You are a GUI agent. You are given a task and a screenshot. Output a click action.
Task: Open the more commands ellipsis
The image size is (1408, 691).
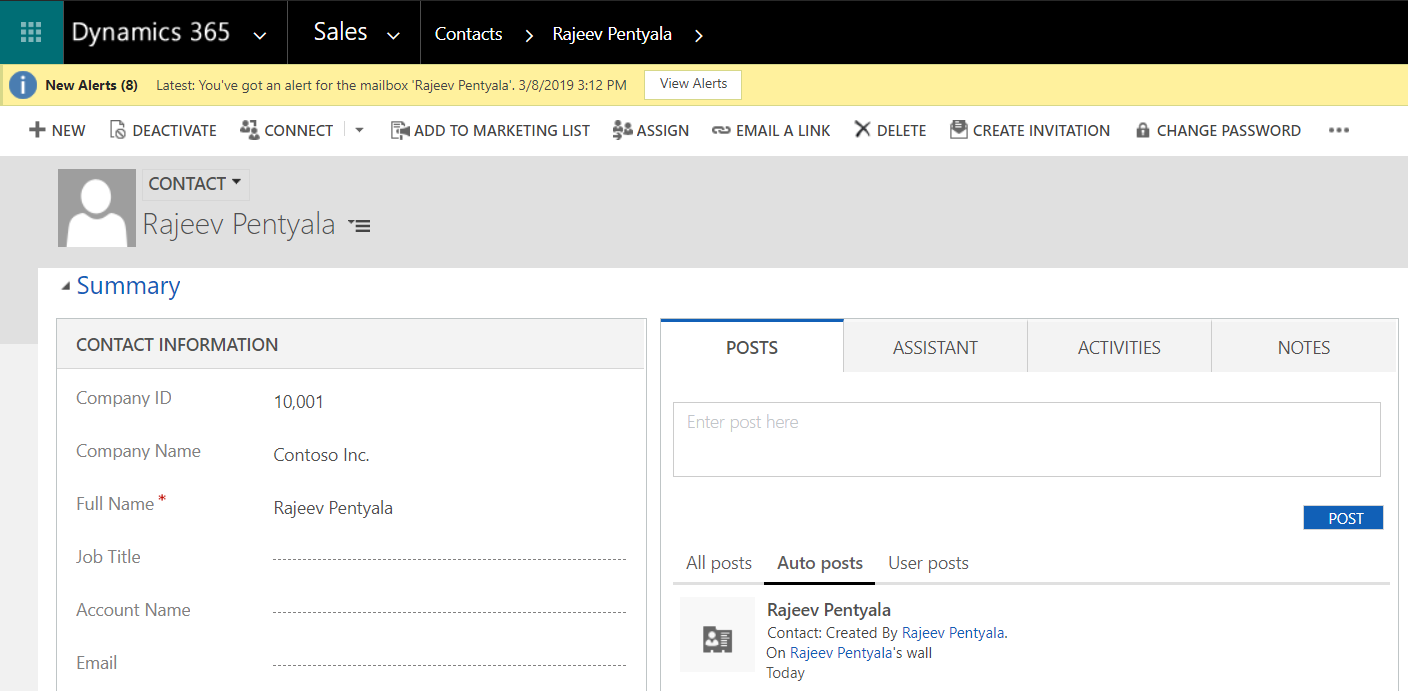tap(1339, 131)
